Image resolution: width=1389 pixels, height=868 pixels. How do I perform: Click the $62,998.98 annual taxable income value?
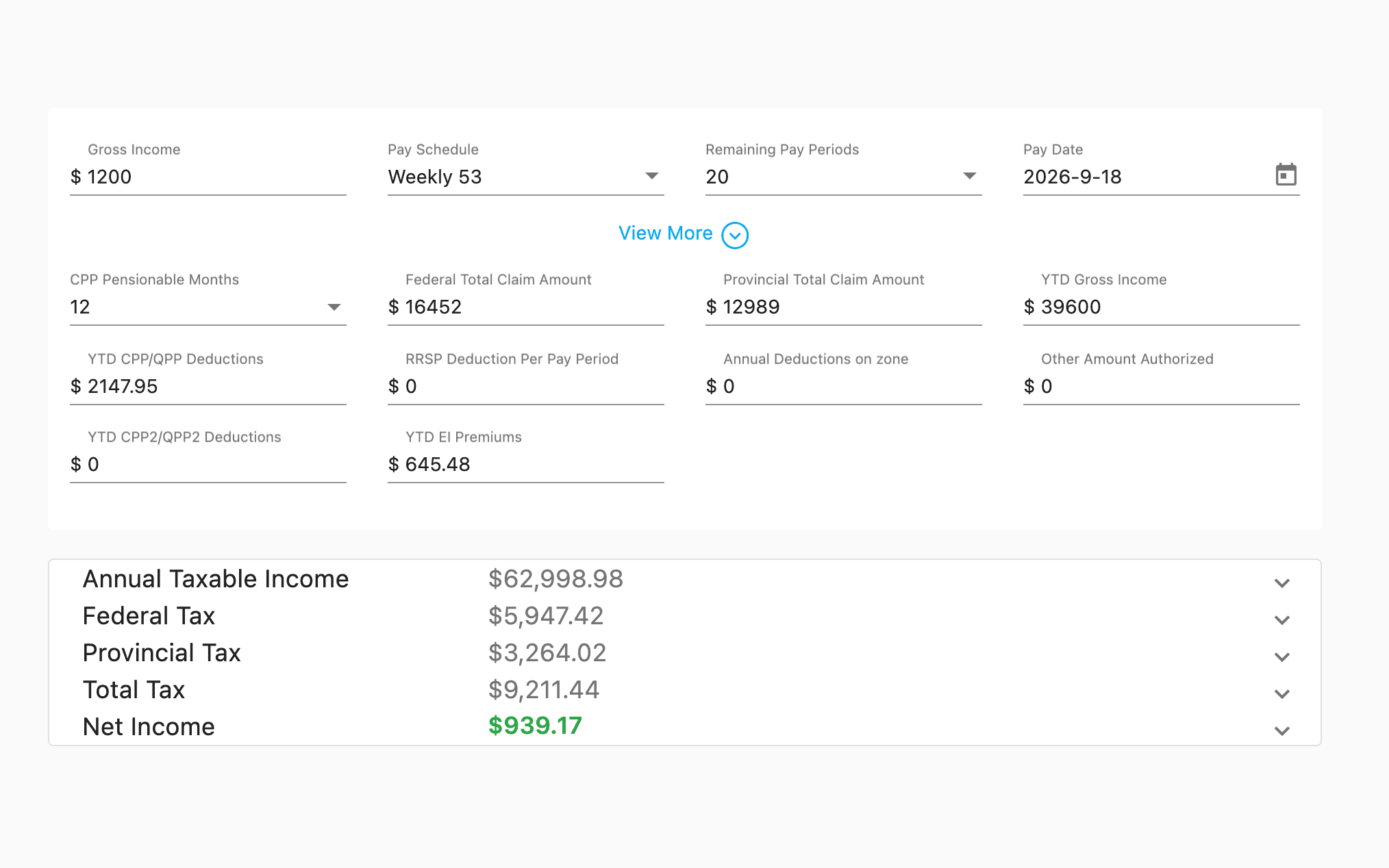tap(555, 579)
